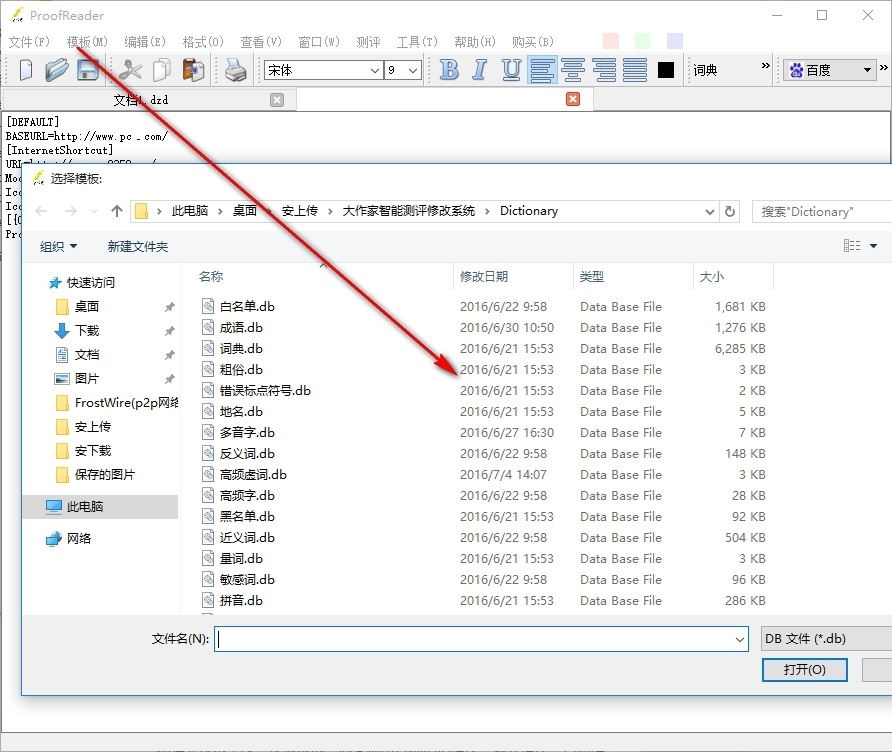The width and height of the screenshot is (892, 752).
Task: Toggle Italic formatting
Action: coord(480,70)
